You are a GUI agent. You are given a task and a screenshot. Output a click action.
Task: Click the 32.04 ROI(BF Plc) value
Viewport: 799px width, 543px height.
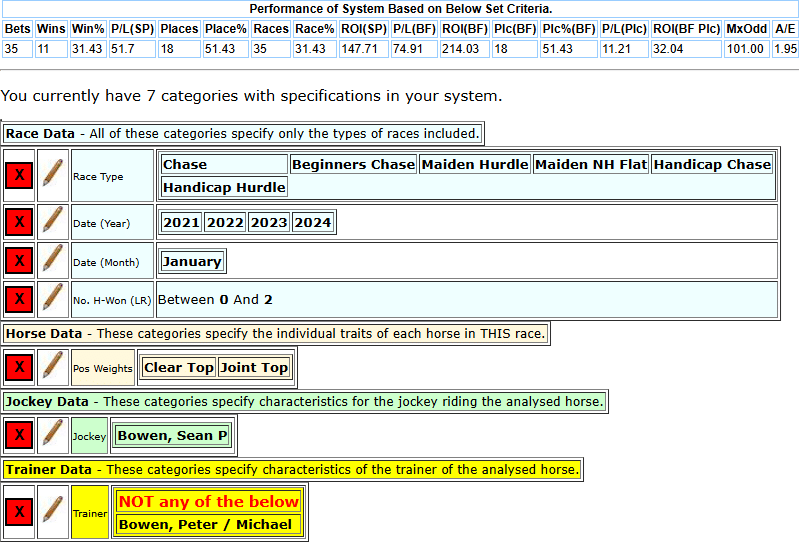tap(686, 49)
